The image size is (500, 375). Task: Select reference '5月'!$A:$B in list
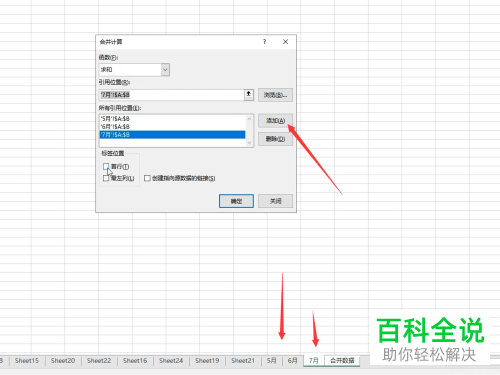tap(172, 119)
